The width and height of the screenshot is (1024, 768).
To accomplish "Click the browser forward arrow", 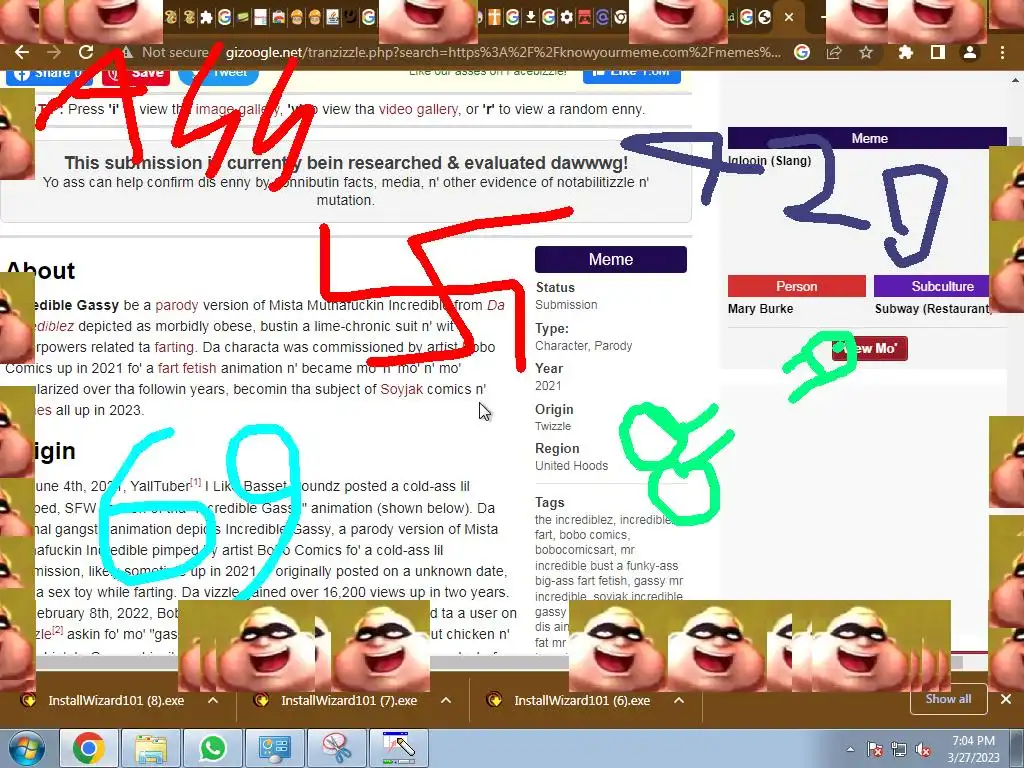I will (x=54, y=52).
